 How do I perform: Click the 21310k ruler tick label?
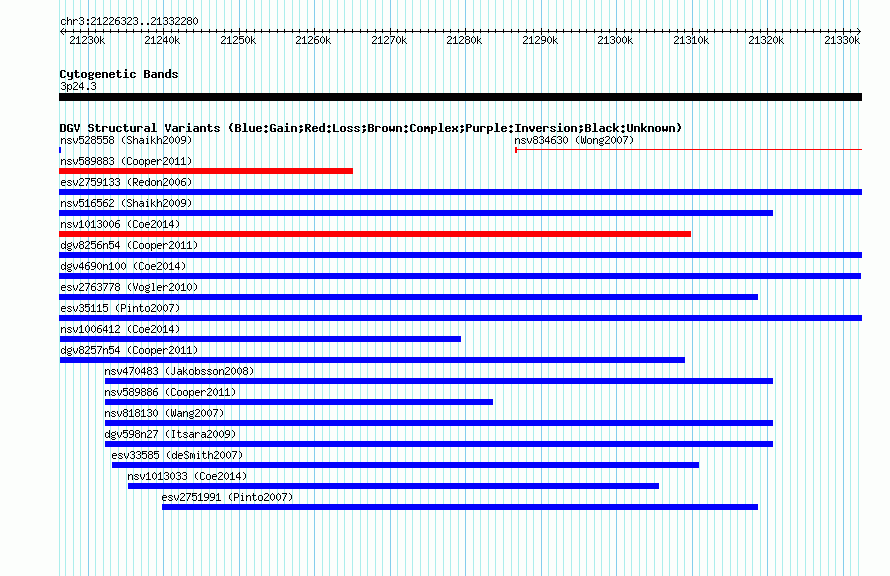[691, 40]
